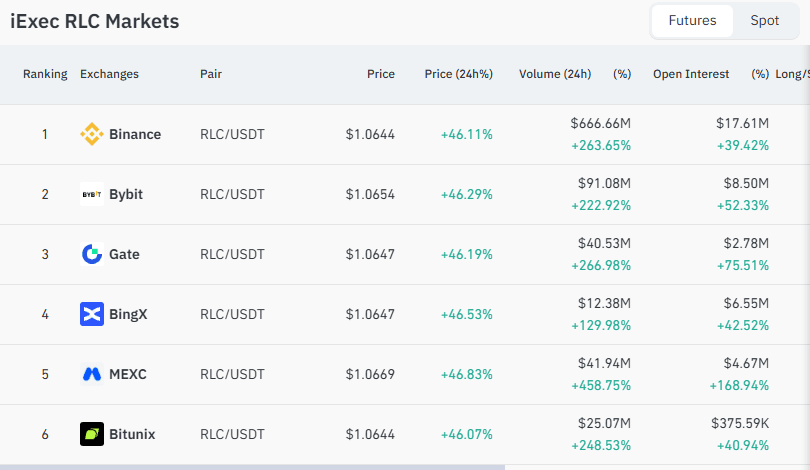Screen dimensions: 810x470
Task: Sort by the Volume (24h) column header
Action: click(555, 74)
